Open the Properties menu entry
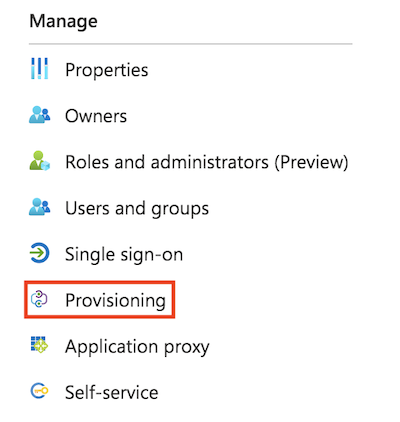Image resolution: width=400 pixels, height=422 pixels. (x=107, y=70)
